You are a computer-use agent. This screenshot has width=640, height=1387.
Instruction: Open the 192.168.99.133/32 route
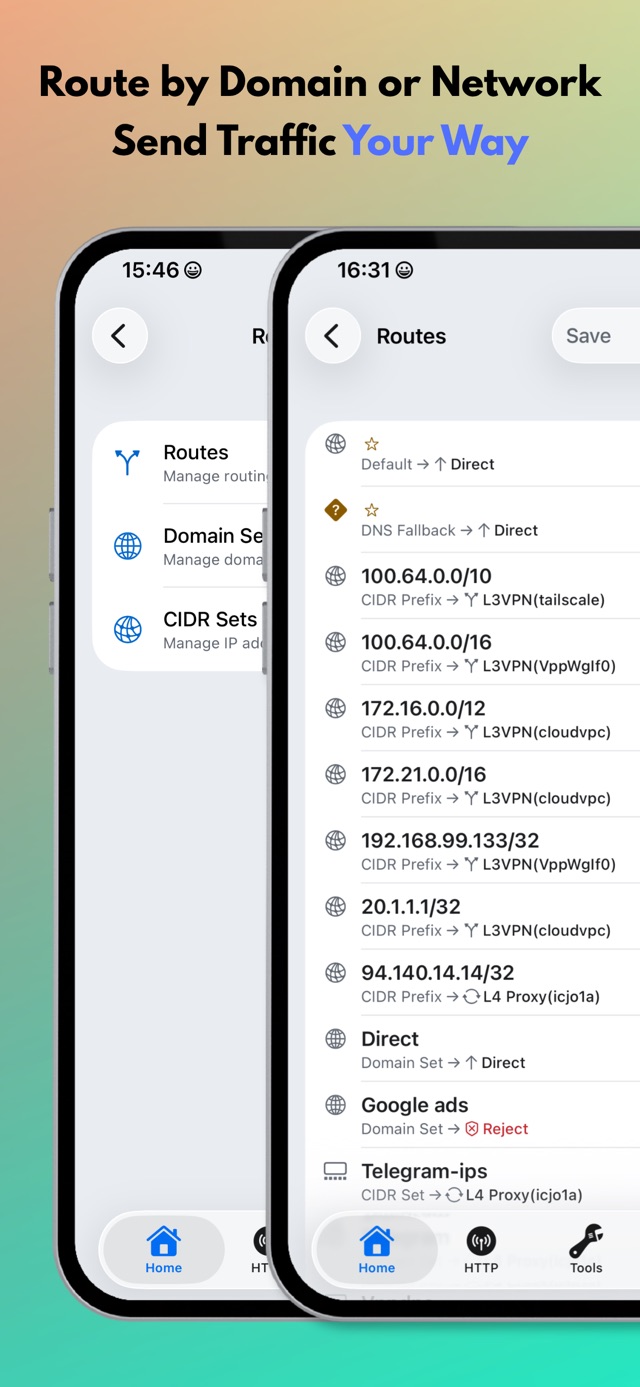473,850
